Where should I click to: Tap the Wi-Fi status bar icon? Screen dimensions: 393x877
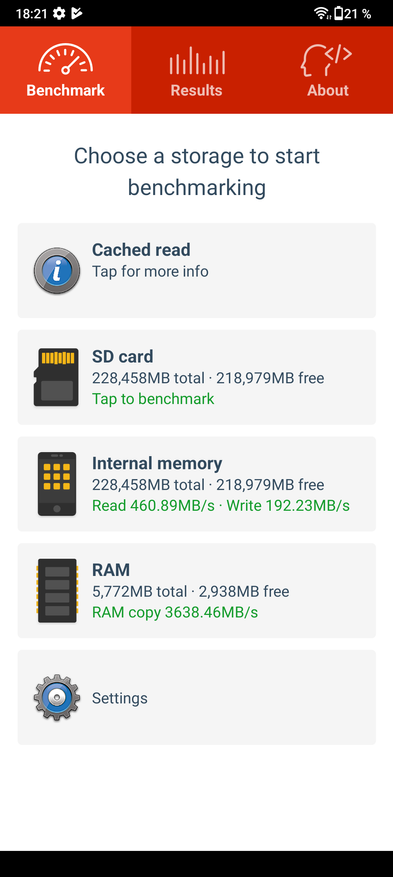tap(322, 13)
